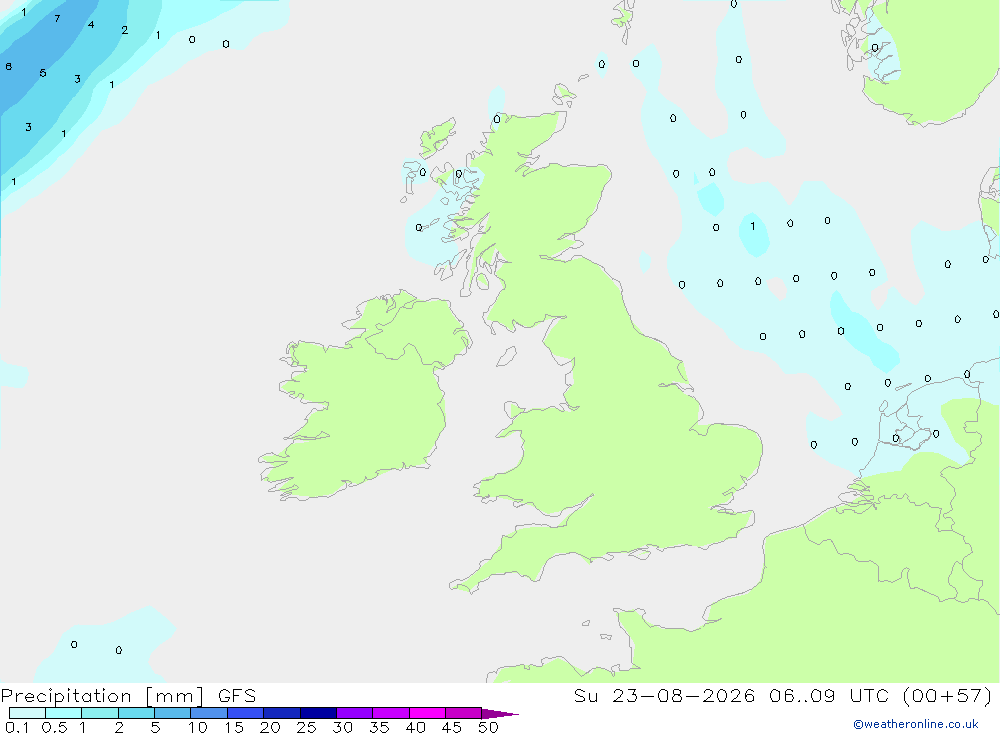The width and height of the screenshot is (1000, 733).
Task: Pick the 15–20 mm legend color box
Action: (x=245, y=713)
